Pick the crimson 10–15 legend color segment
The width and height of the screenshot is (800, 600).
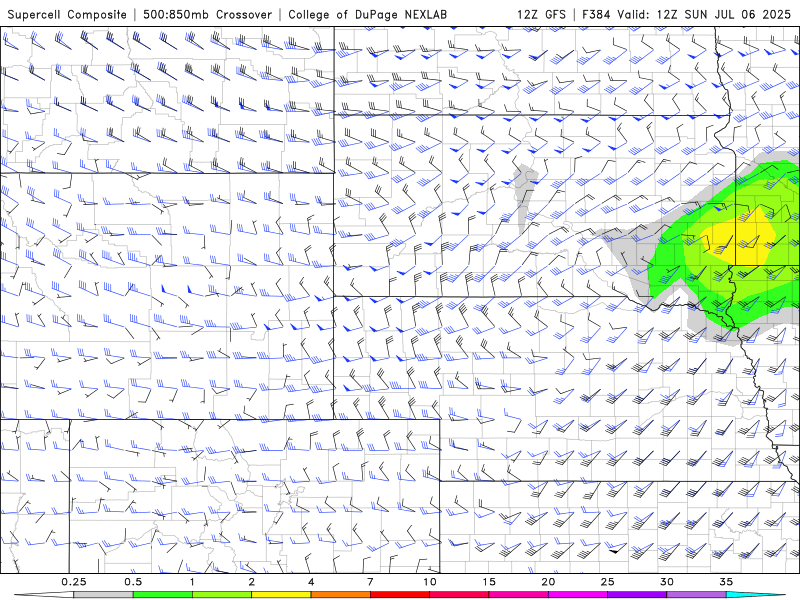click(x=459, y=595)
